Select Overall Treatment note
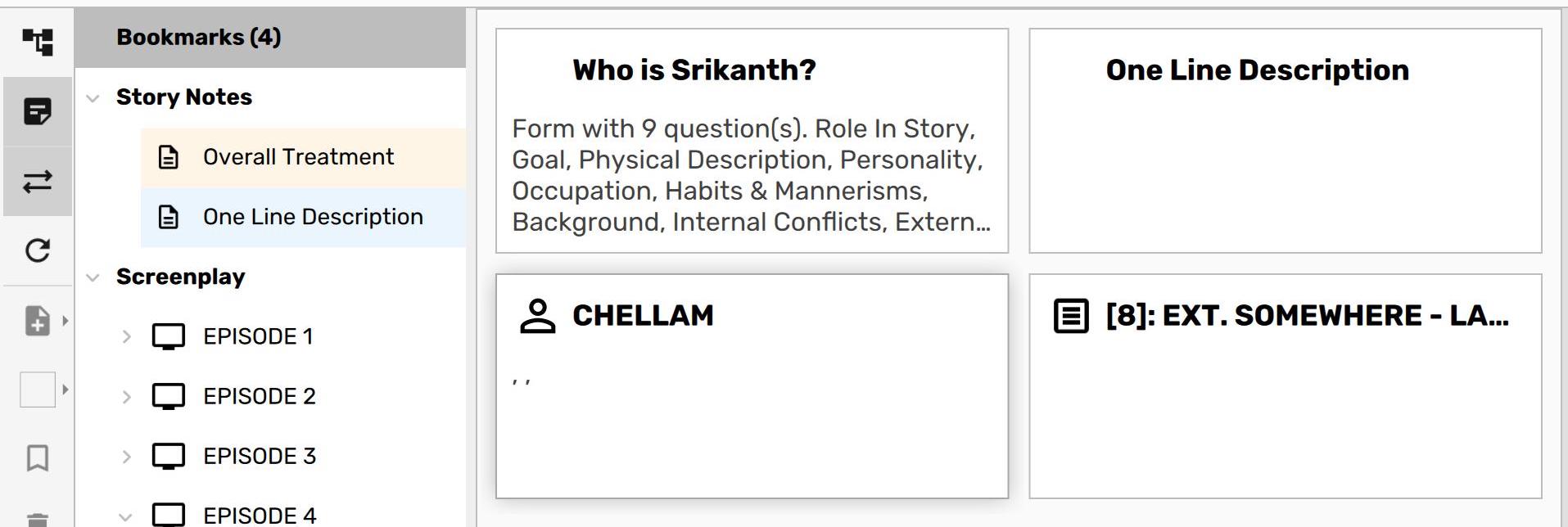This screenshot has width=1568, height=527. [x=298, y=157]
